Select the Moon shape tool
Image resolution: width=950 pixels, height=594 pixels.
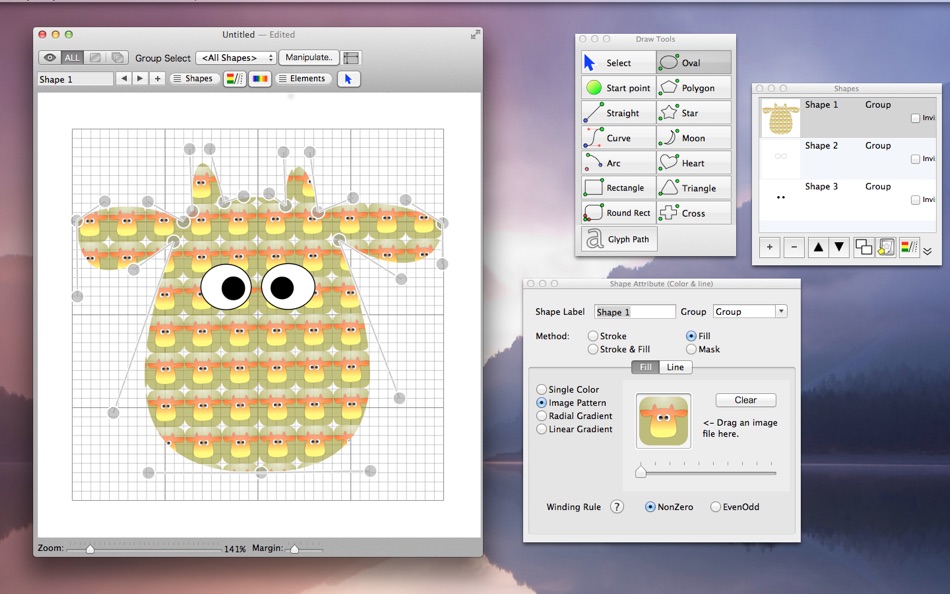694,138
